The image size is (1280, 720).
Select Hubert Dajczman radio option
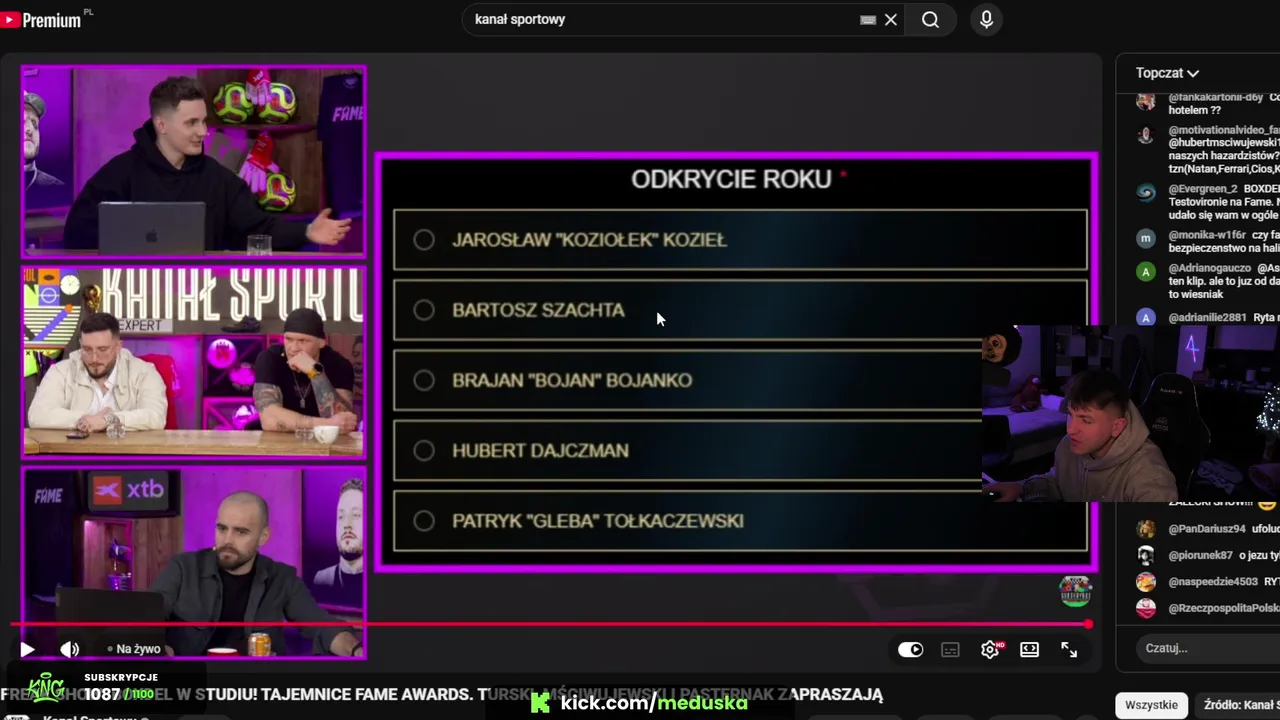click(424, 451)
